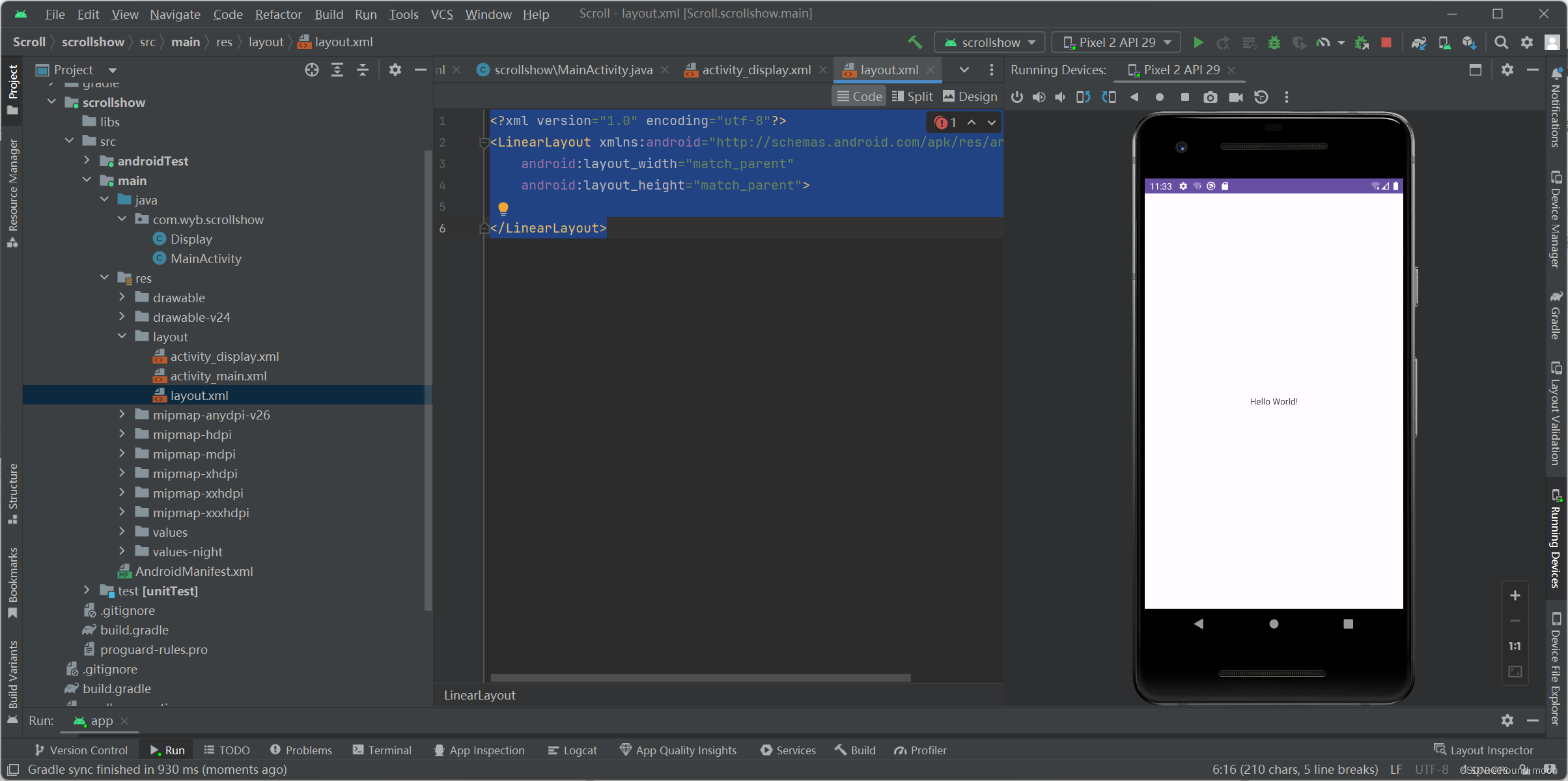Viewport: 1568px width, 781px height.
Task: Stop the running app (red square)
Action: 1386,42
